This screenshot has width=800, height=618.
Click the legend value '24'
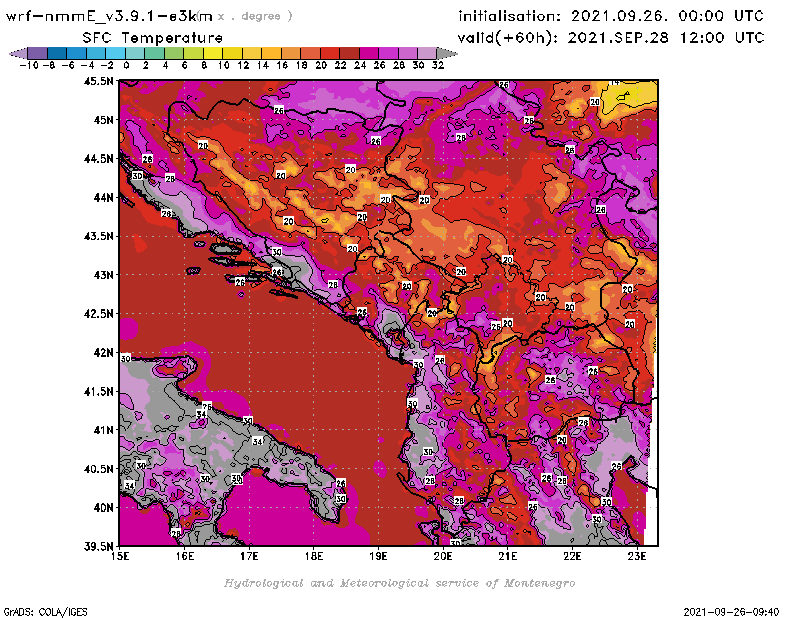coord(360,65)
